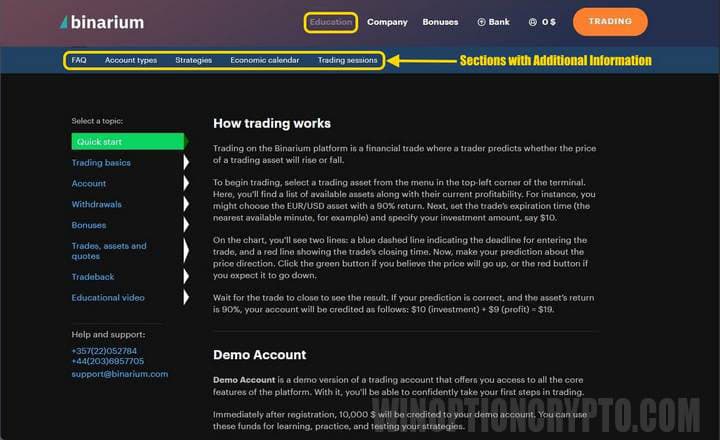The image size is (720, 440).
Task: Expand the Account topic arrow
Action: [x=186, y=184]
